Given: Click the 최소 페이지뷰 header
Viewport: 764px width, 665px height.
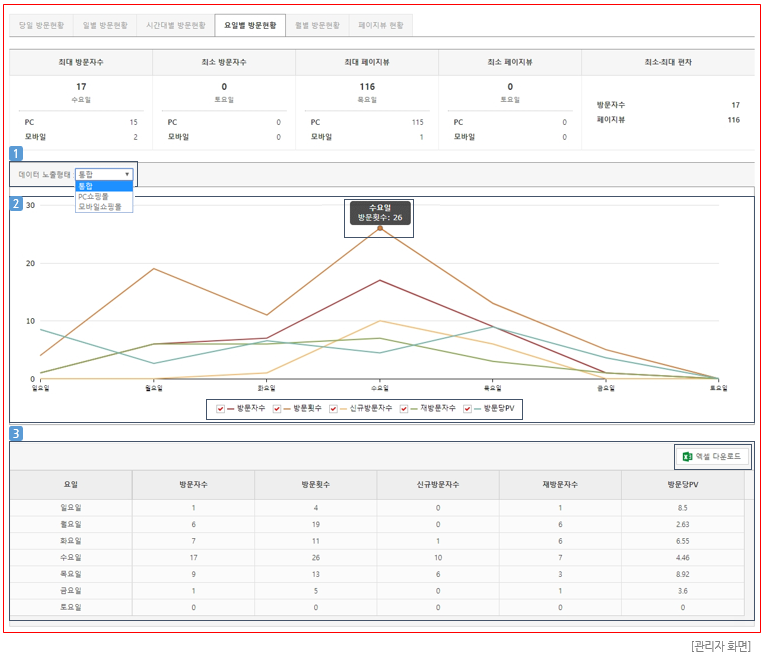Looking at the screenshot, I should [x=510, y=62].
